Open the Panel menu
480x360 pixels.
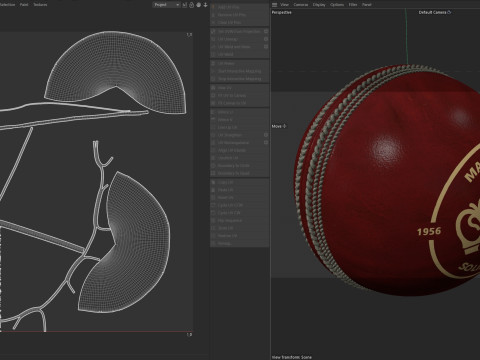coord(367,5)
